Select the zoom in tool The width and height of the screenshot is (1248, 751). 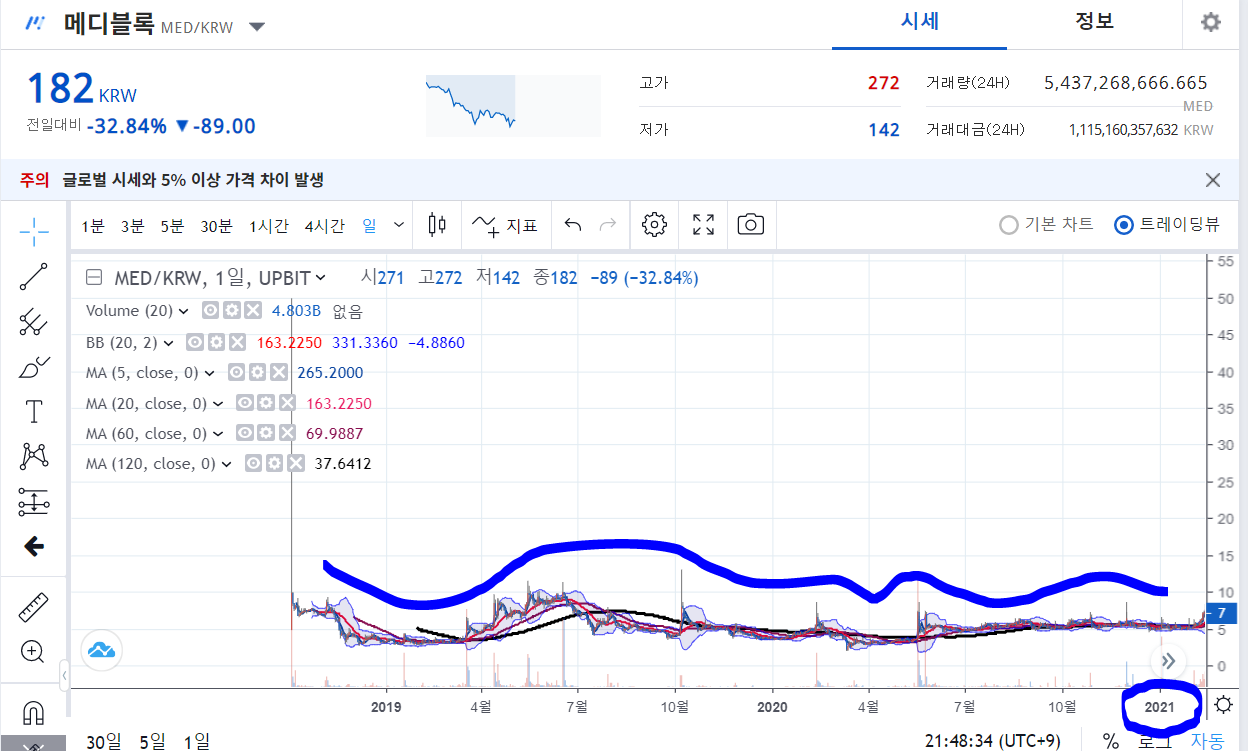pyautogui.click(x=34, y=652)
